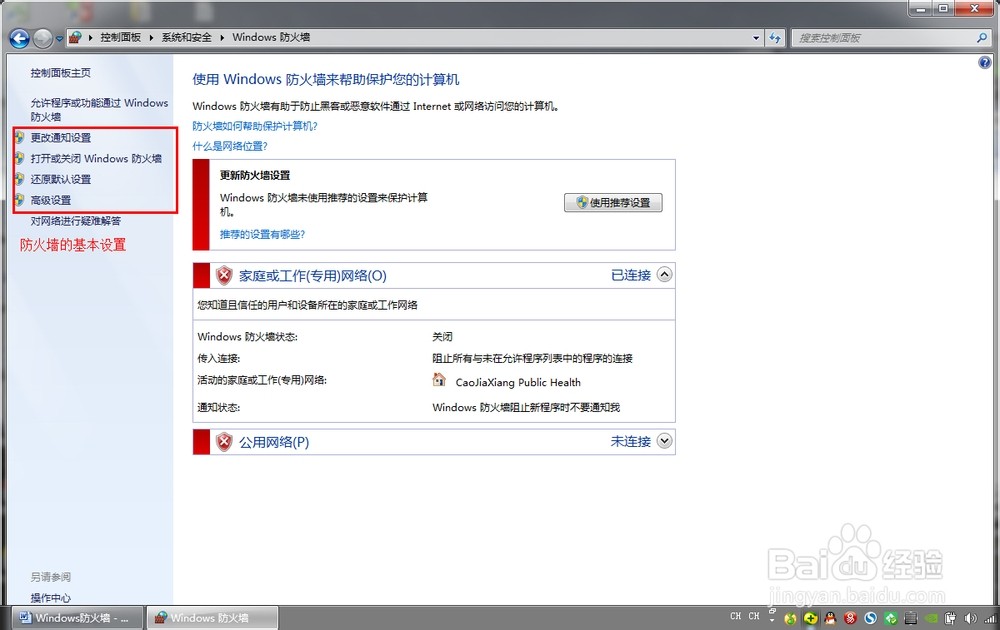Open 高级设置 link
This screenshot has height=630, width=1000.
point(50,200)
